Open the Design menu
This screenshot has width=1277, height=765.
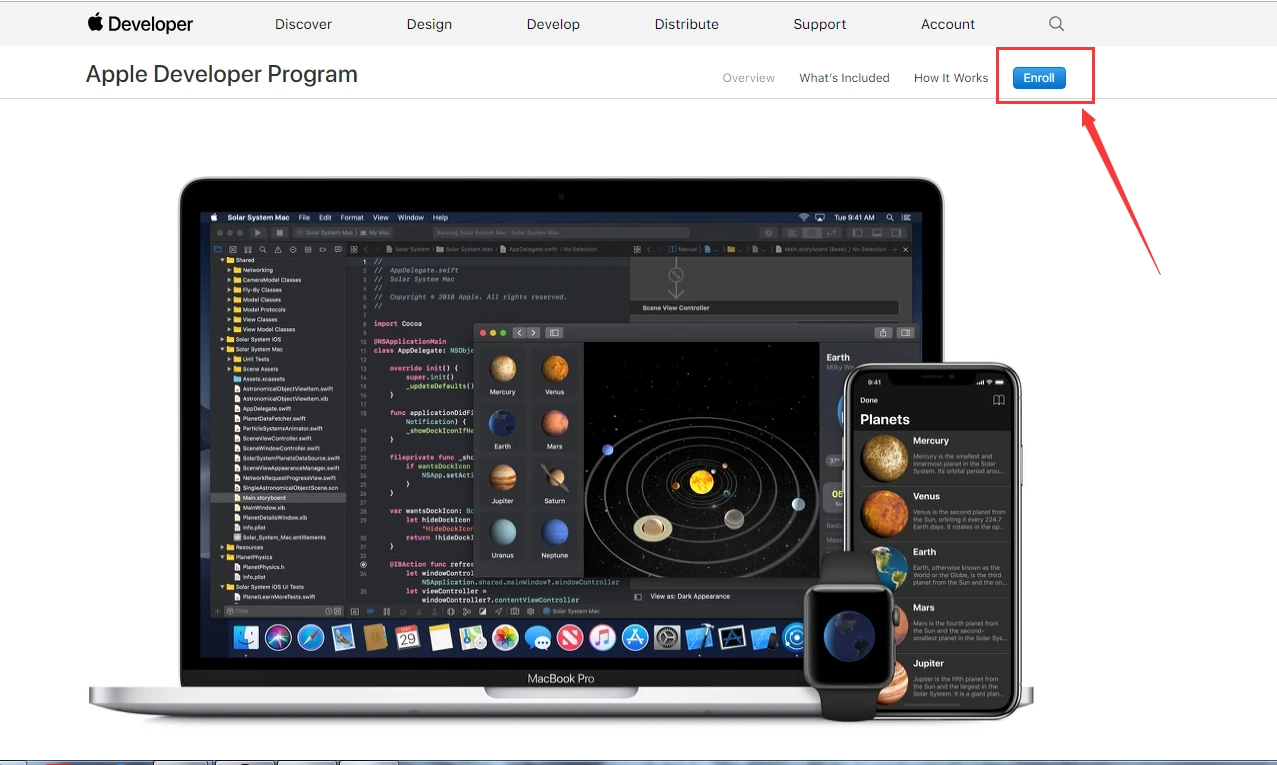pos(429,24)
